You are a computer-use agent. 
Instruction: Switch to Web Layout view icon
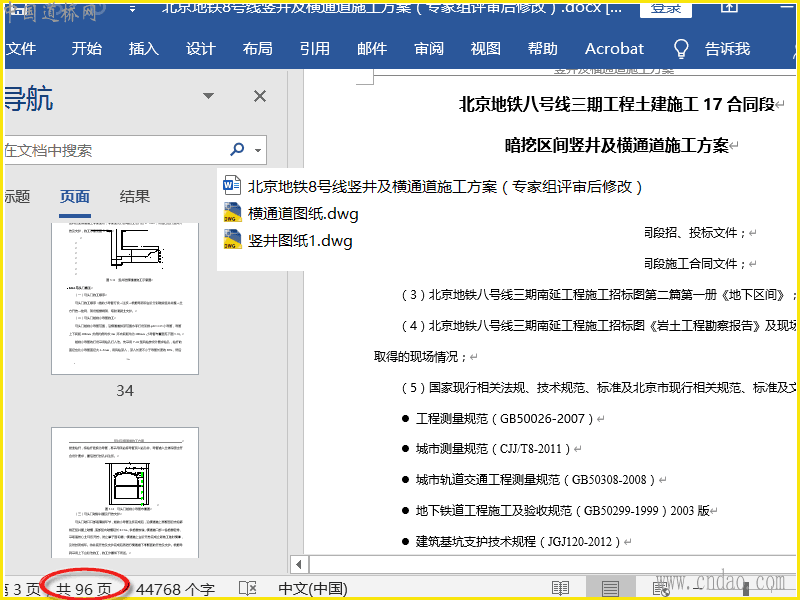pos(661,588)
